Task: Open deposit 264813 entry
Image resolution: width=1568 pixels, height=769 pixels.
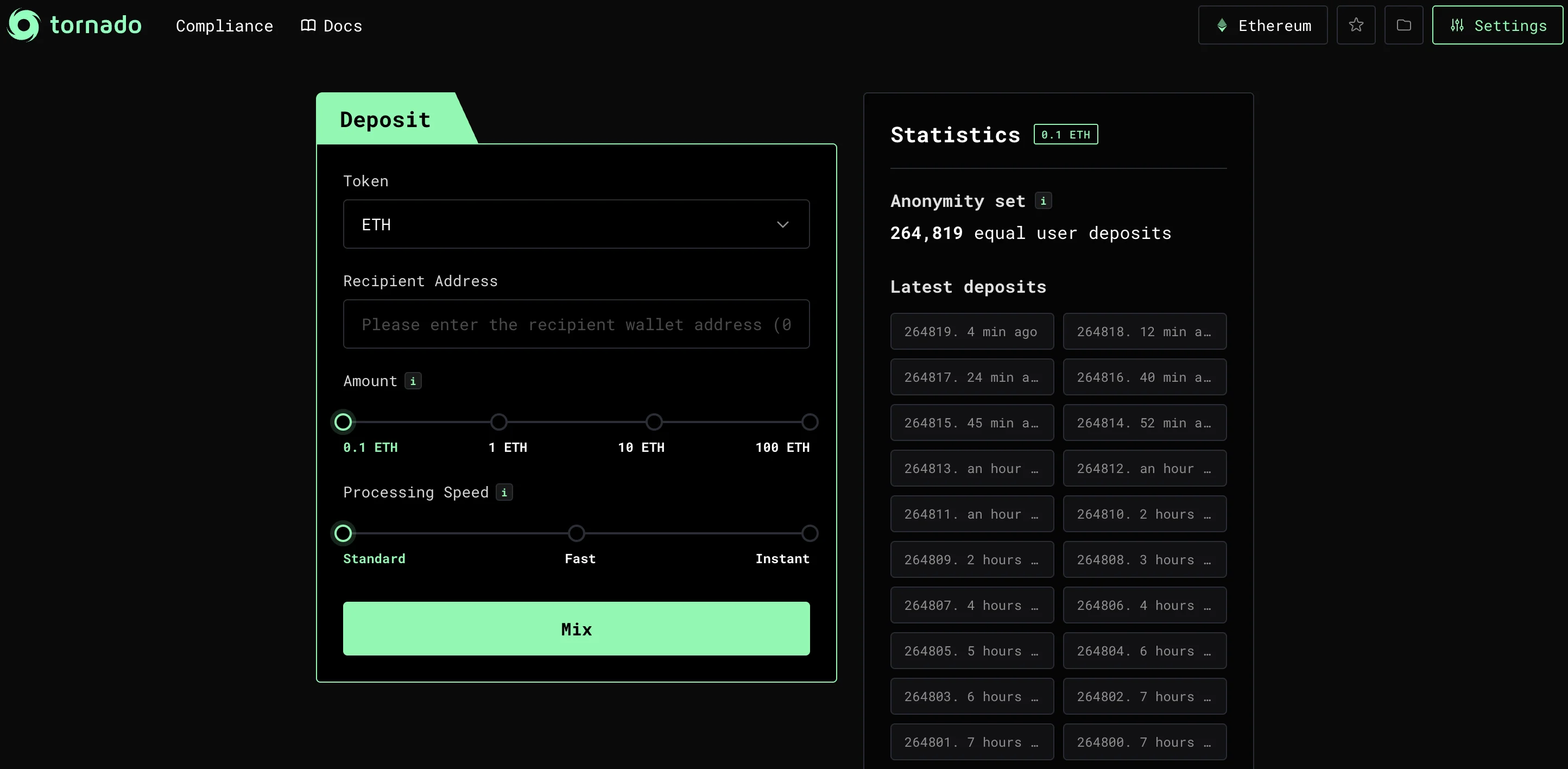Action: coord(971,468)
